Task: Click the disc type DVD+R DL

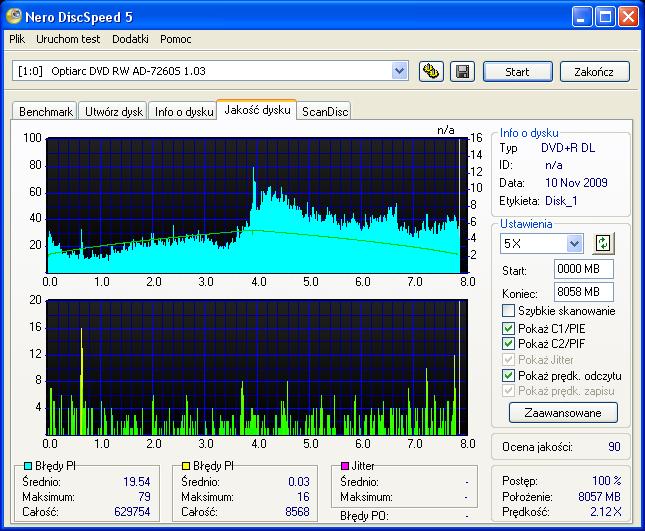Action: point(568,148)
